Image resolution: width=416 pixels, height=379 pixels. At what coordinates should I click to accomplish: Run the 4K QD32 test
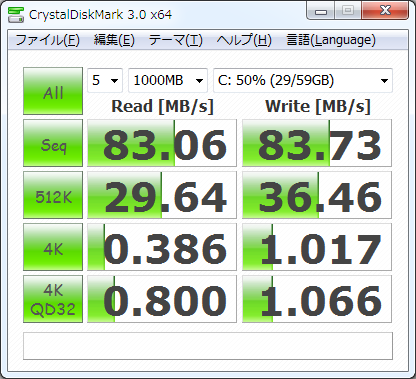click(53, 299)
